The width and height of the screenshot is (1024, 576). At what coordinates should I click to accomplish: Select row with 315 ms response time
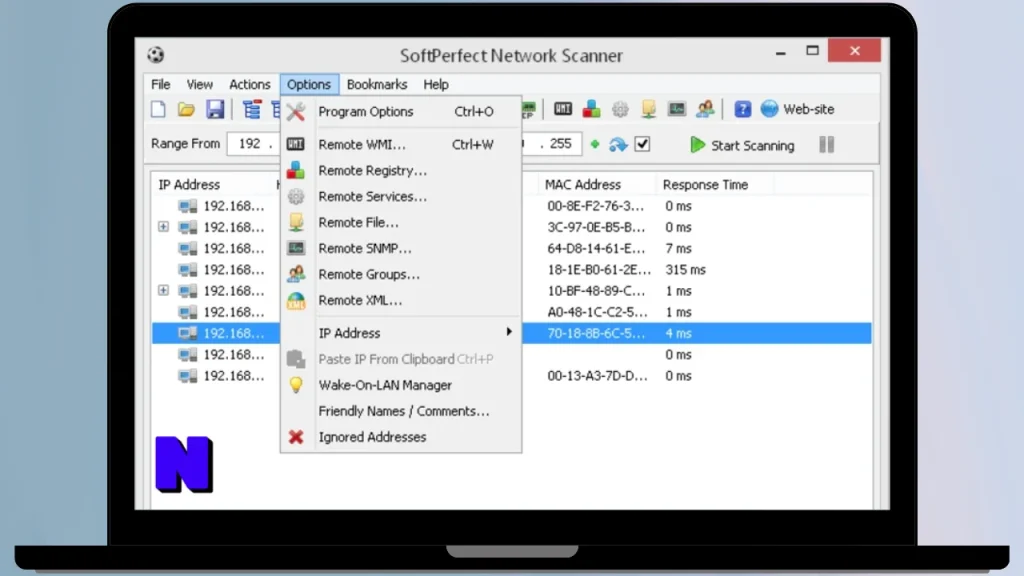[511, 270]
